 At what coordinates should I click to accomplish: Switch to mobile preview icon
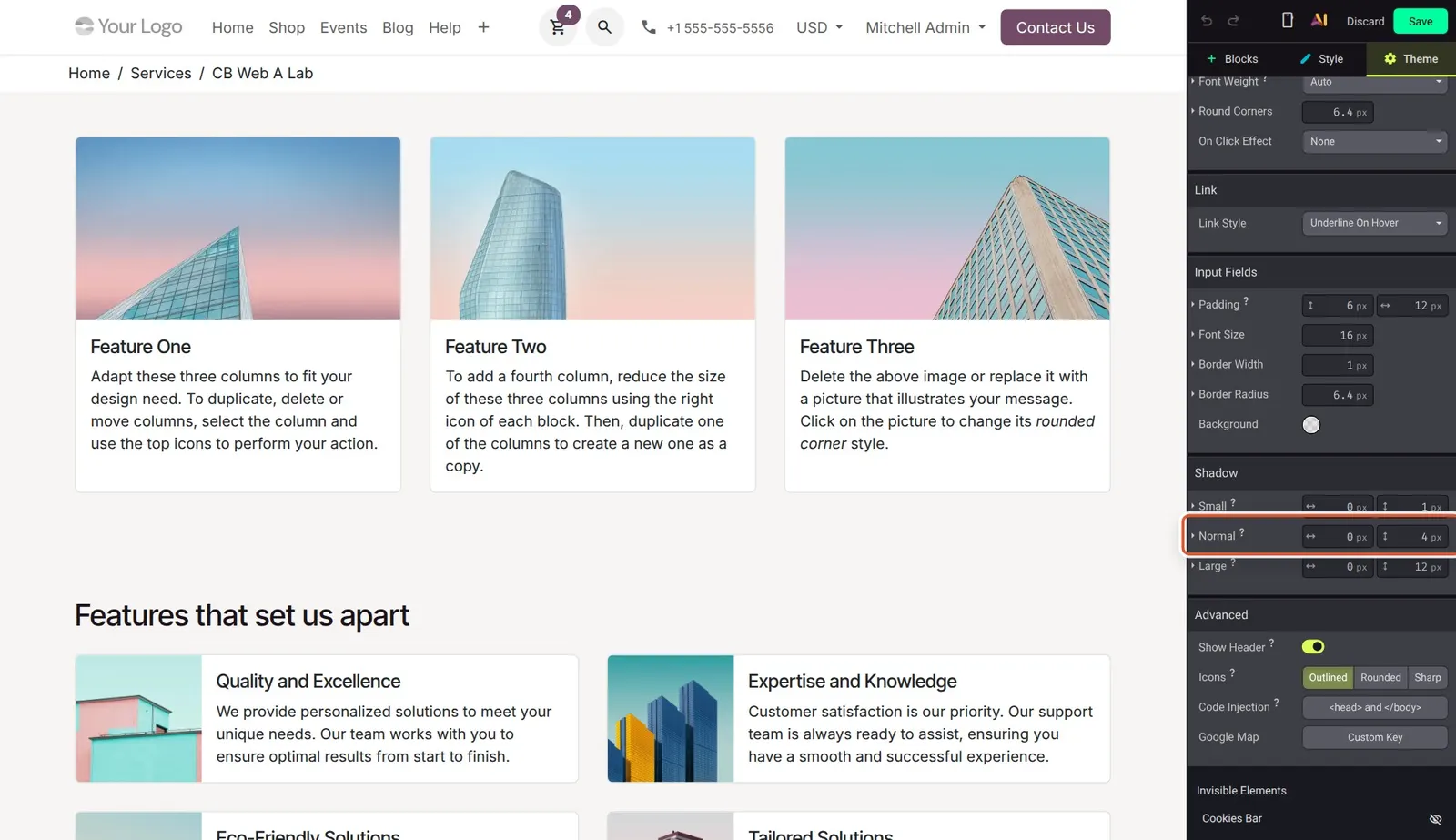(x=1288, y=20)
